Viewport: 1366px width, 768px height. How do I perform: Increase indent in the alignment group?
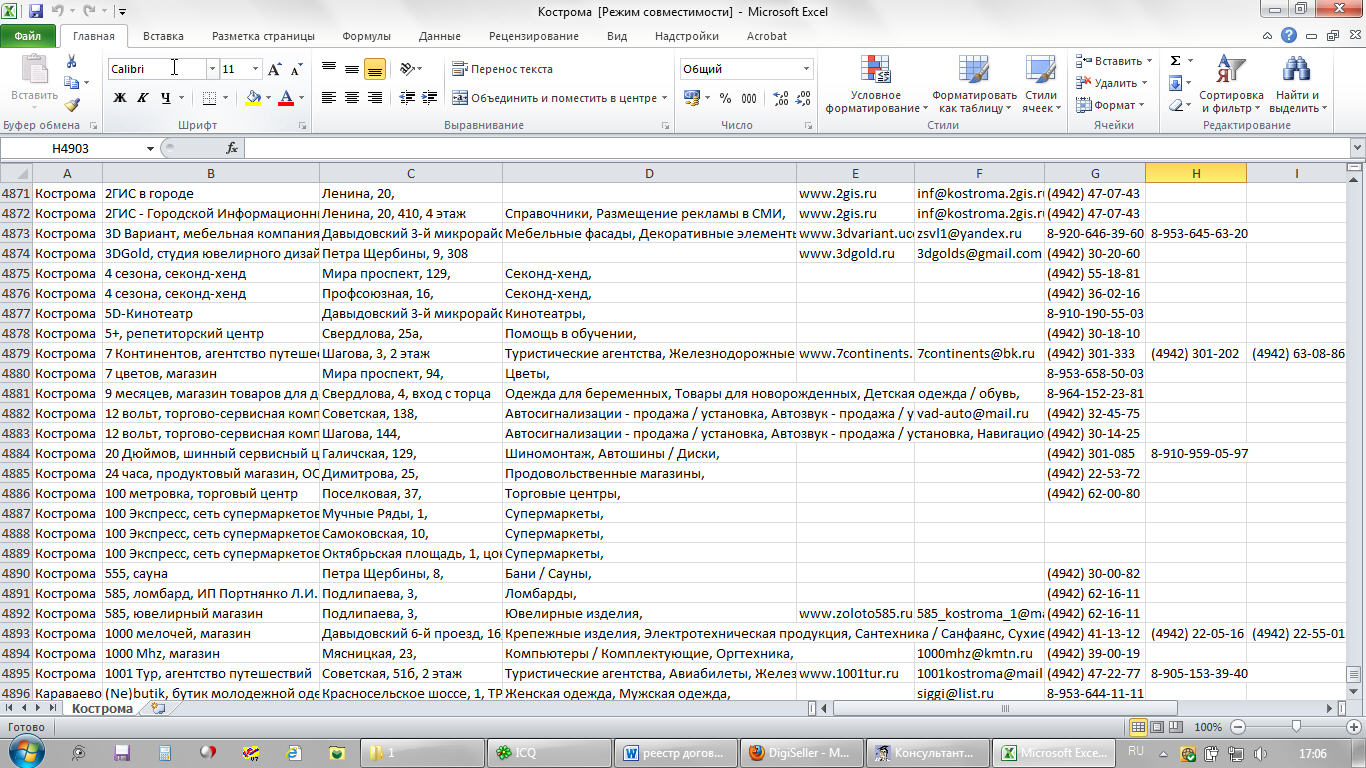point(430,98)
